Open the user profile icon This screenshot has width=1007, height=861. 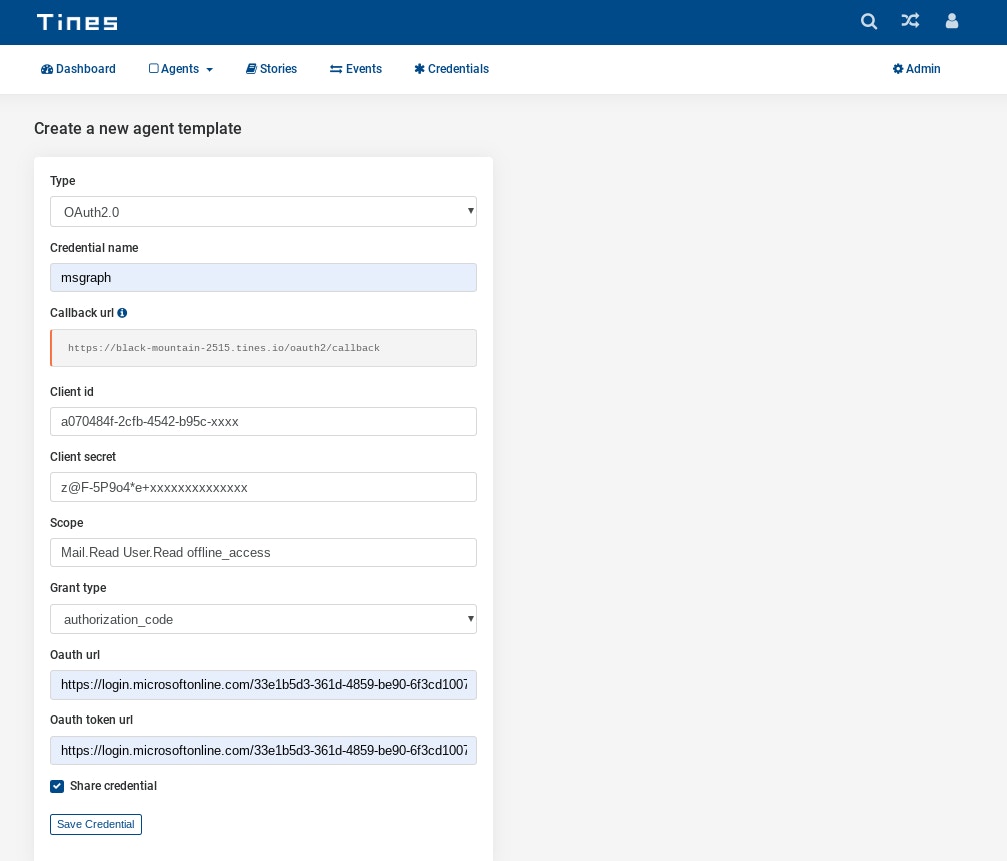pos(952,21)
